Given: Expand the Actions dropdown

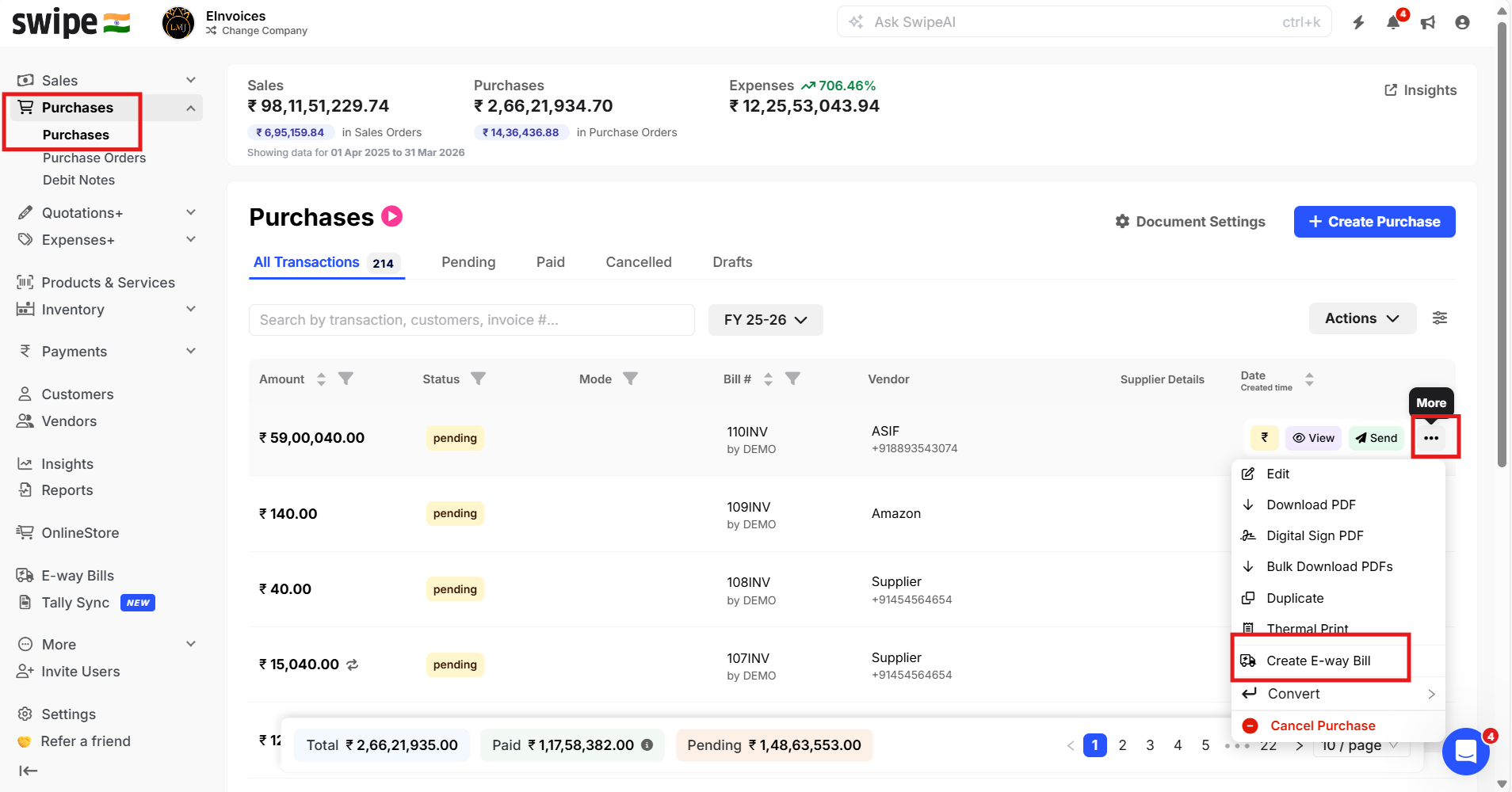Looking at the screenshot, I should (1361, 318).
